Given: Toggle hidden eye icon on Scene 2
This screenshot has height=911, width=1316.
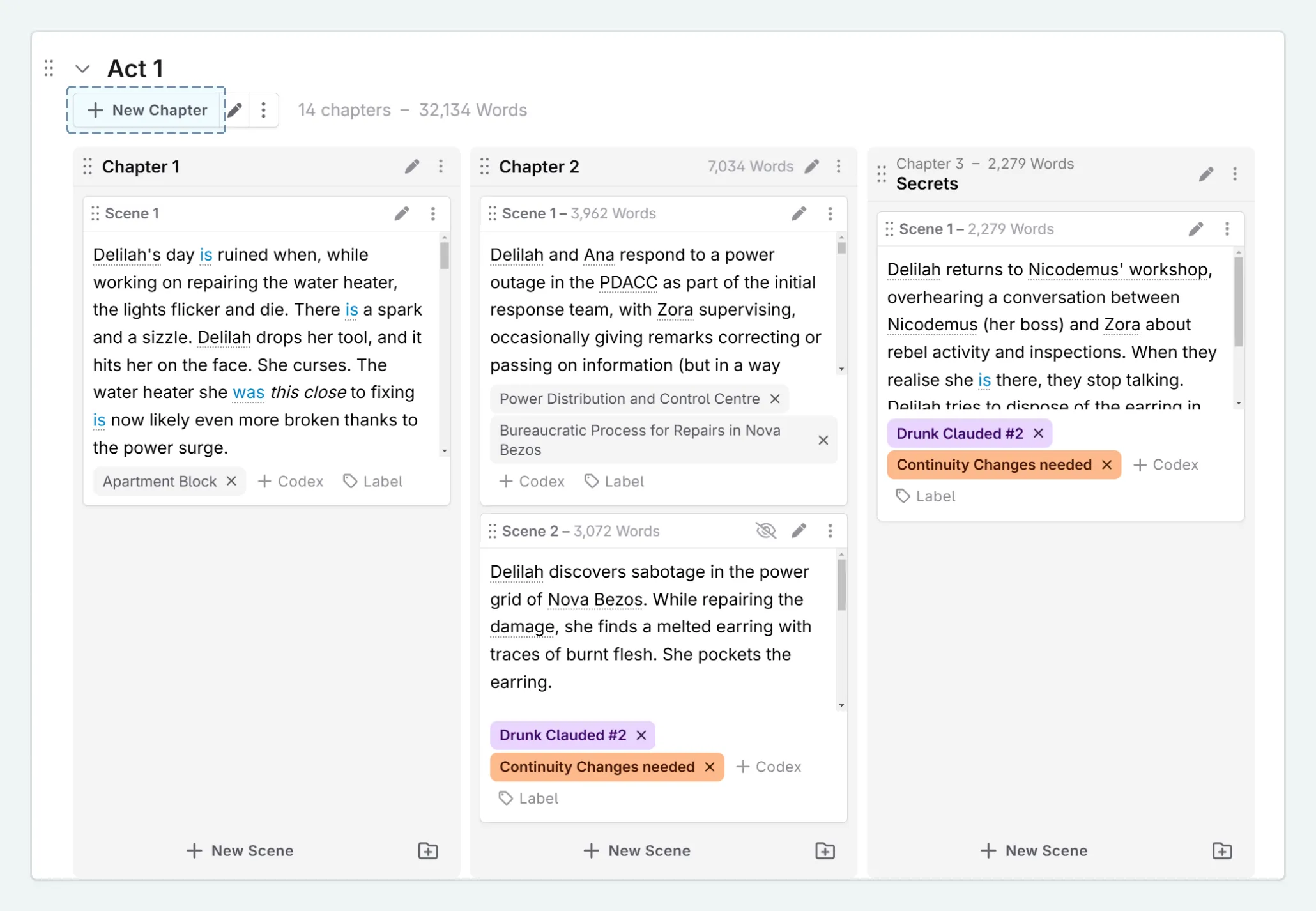Looking at the screenshot, I should [765, 531].
